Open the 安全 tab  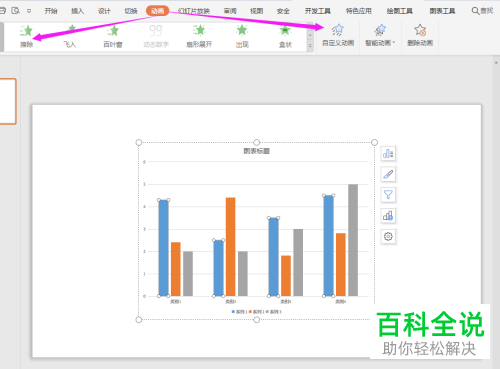[283, 11]
